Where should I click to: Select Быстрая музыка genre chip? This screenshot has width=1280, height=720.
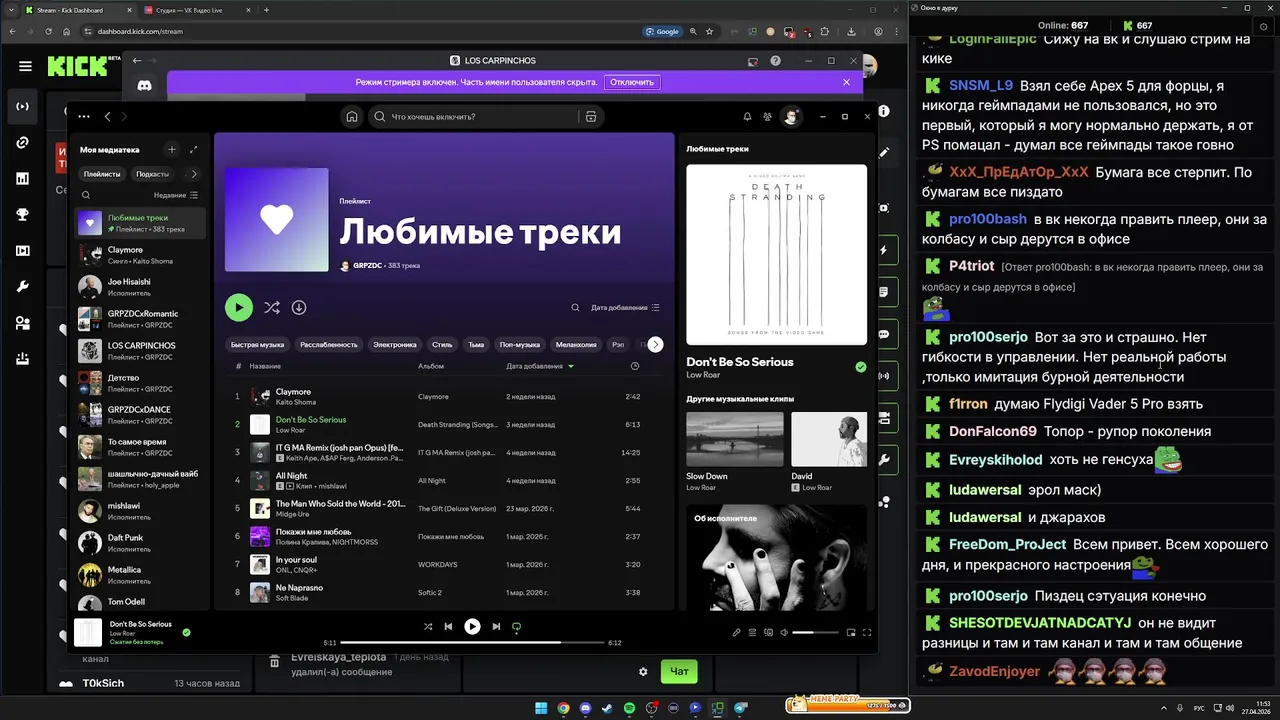[x=257, y=344]
